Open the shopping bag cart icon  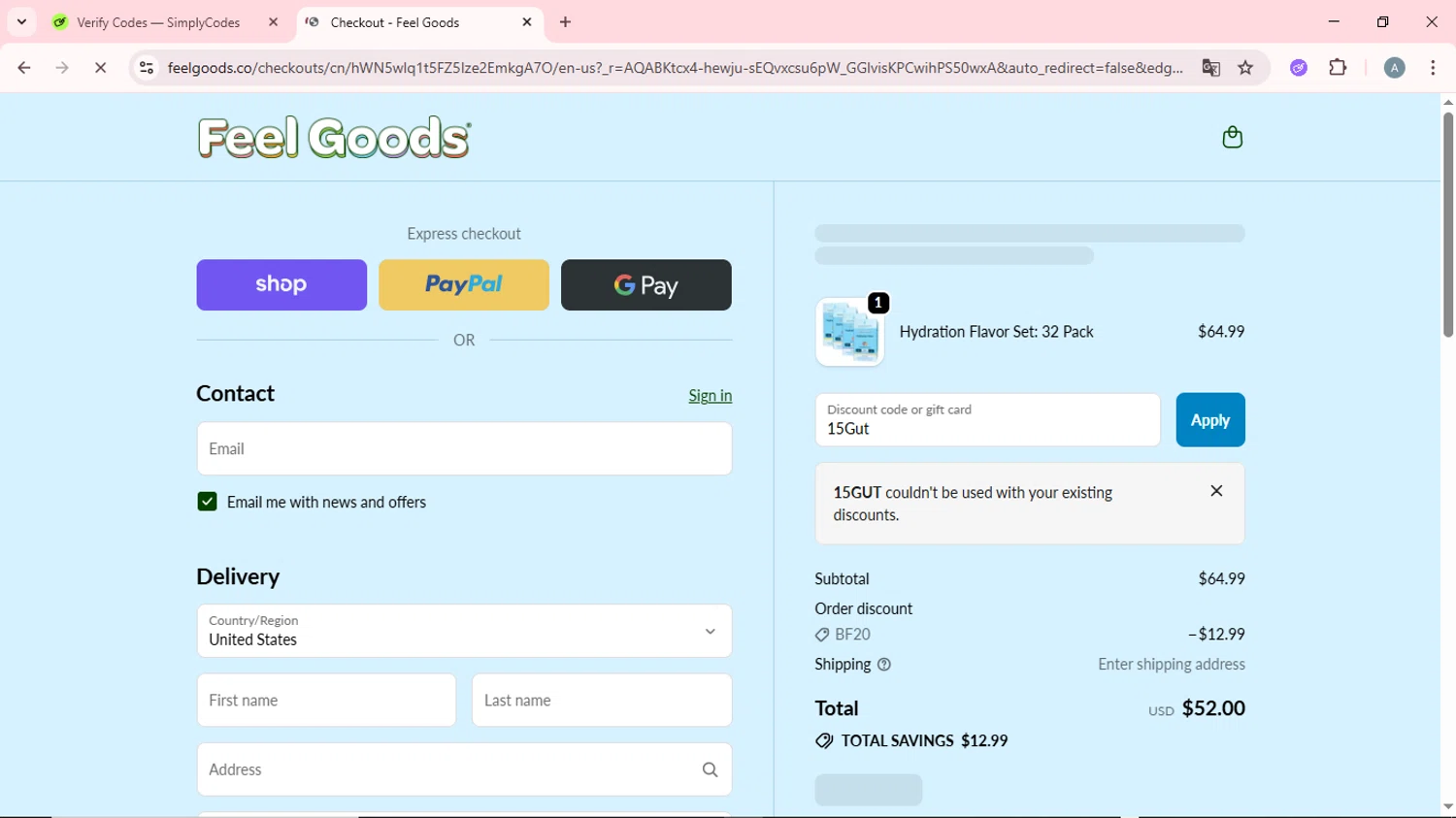(x=1232, y=137)
